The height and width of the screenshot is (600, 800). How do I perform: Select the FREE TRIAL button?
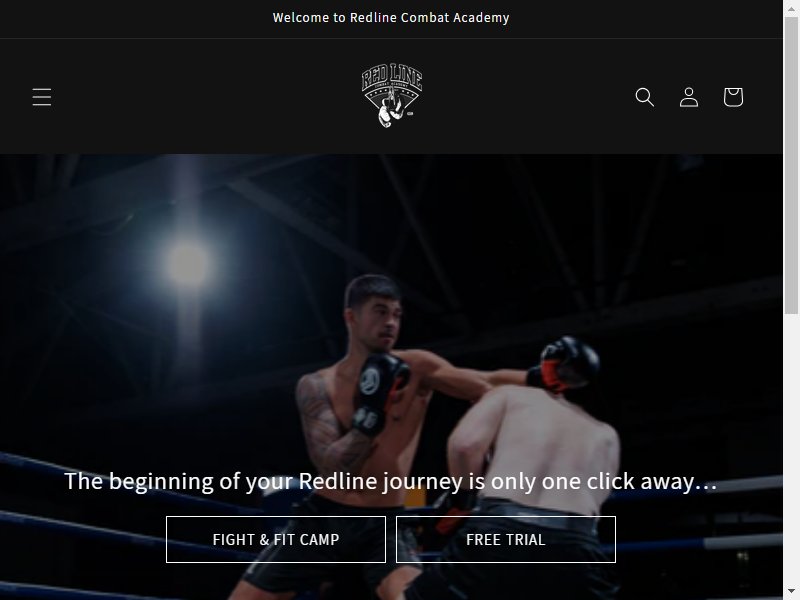(x=506, y=539)
